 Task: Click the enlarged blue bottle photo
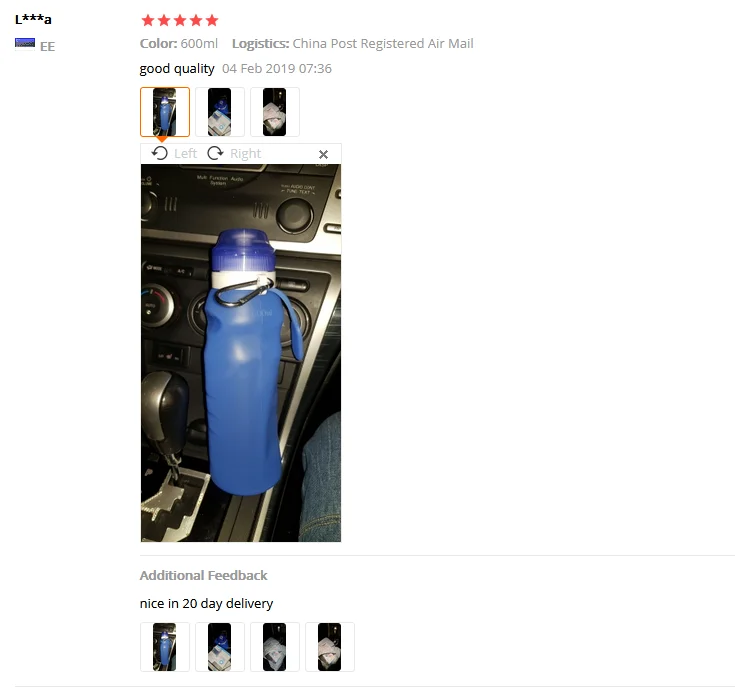point(241,353)
